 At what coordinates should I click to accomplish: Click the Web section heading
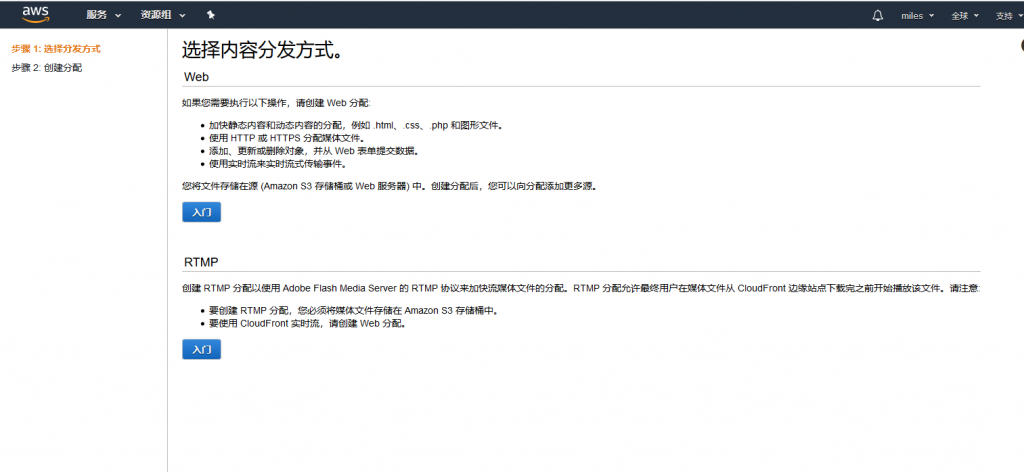pos(197,77)
